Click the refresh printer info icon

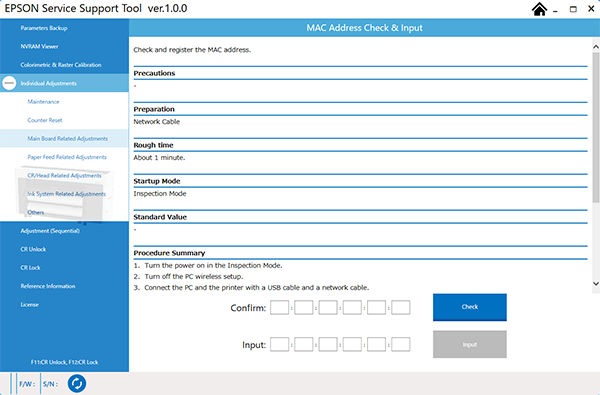click(77, 384)
